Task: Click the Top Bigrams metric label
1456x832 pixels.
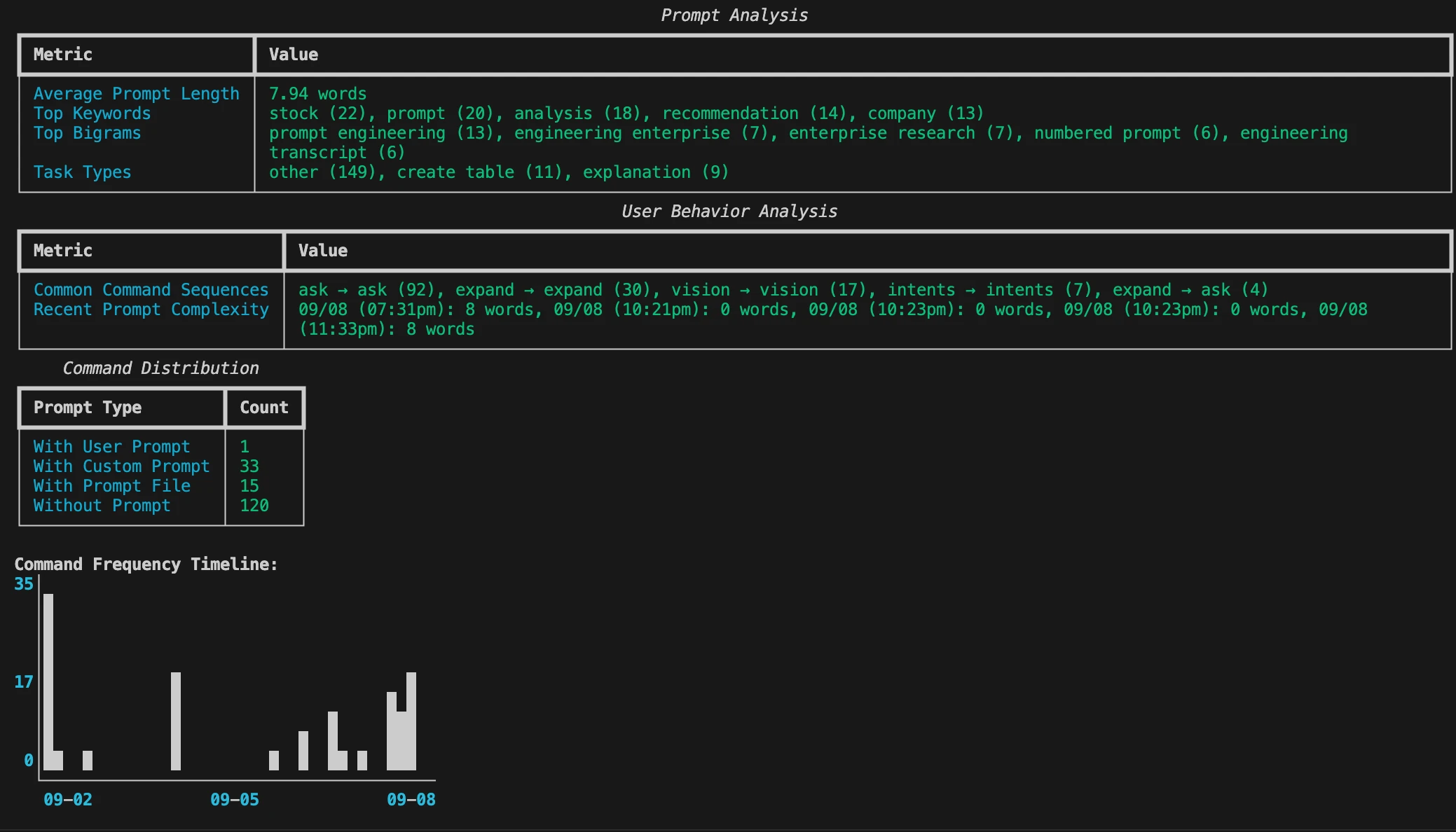Action: coord(87,133)
